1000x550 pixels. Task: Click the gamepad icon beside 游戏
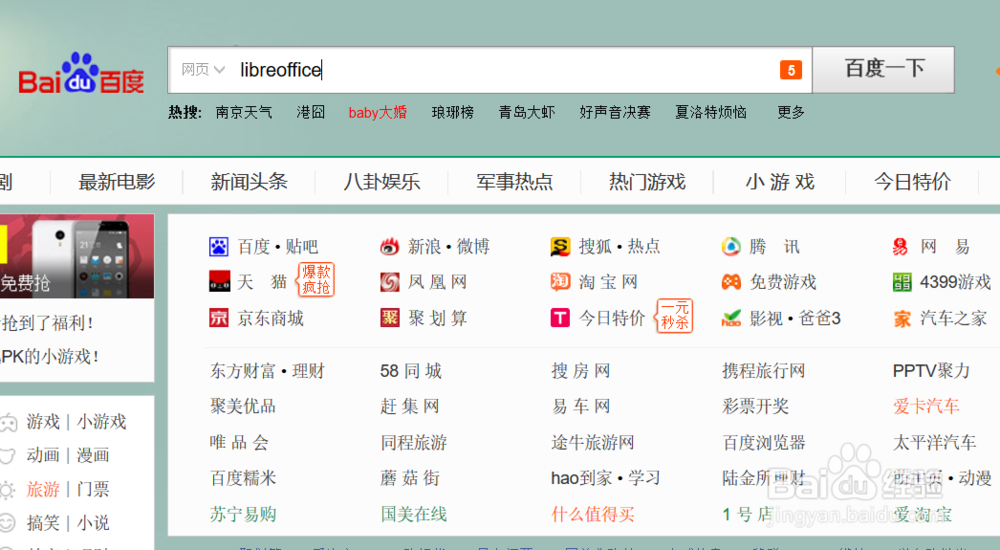(x=8, y=422)
